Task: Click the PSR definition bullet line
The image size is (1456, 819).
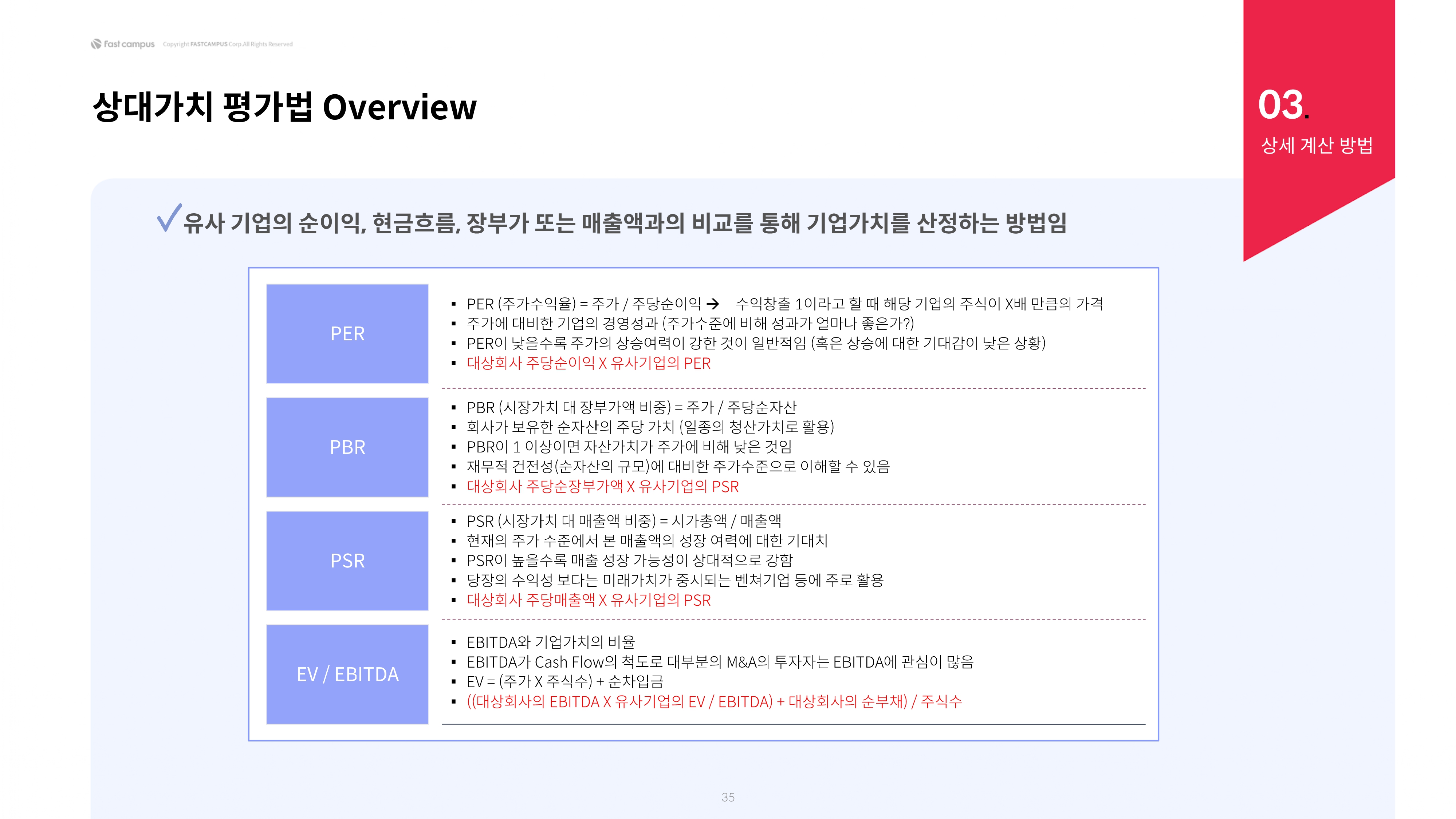Action: (x=623, y=521)
